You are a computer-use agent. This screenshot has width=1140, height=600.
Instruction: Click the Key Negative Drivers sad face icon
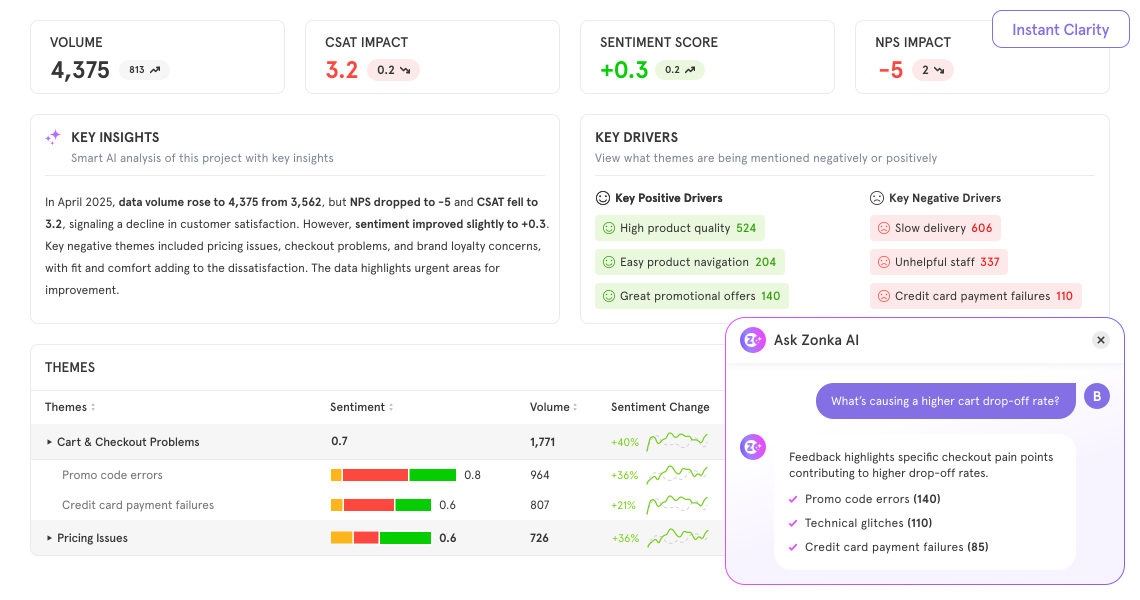coord(877,198)
